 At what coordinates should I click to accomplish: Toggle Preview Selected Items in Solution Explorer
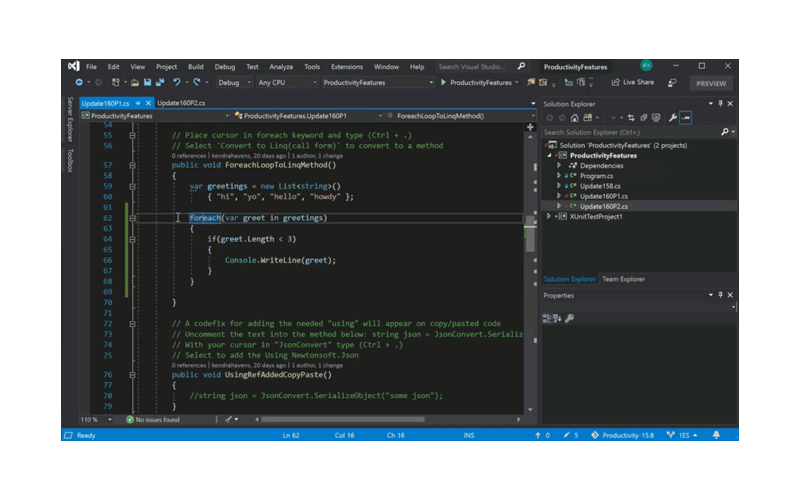pos(686,118)
